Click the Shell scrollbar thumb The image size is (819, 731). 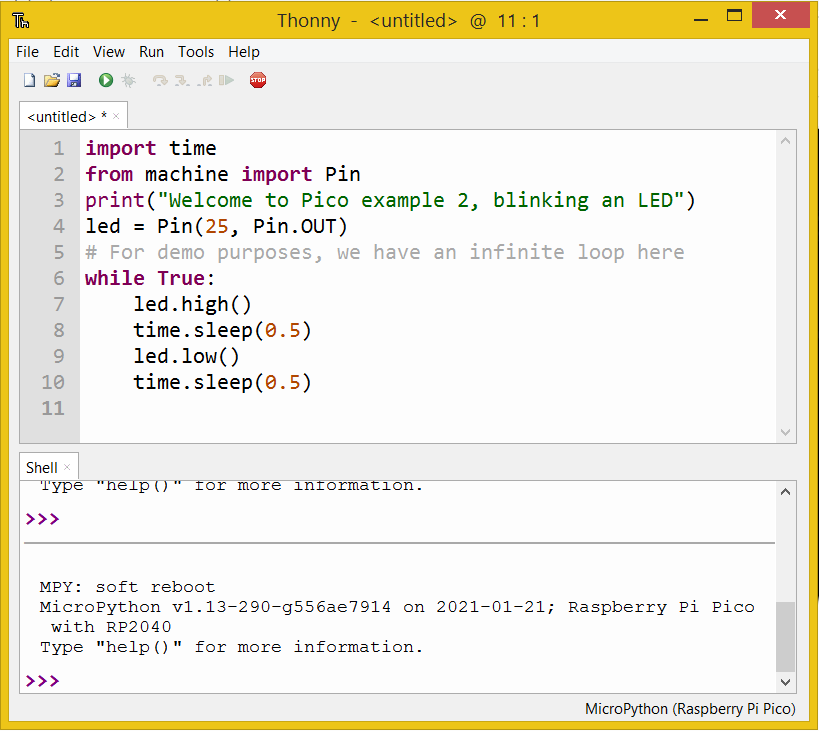pos(785,636)
